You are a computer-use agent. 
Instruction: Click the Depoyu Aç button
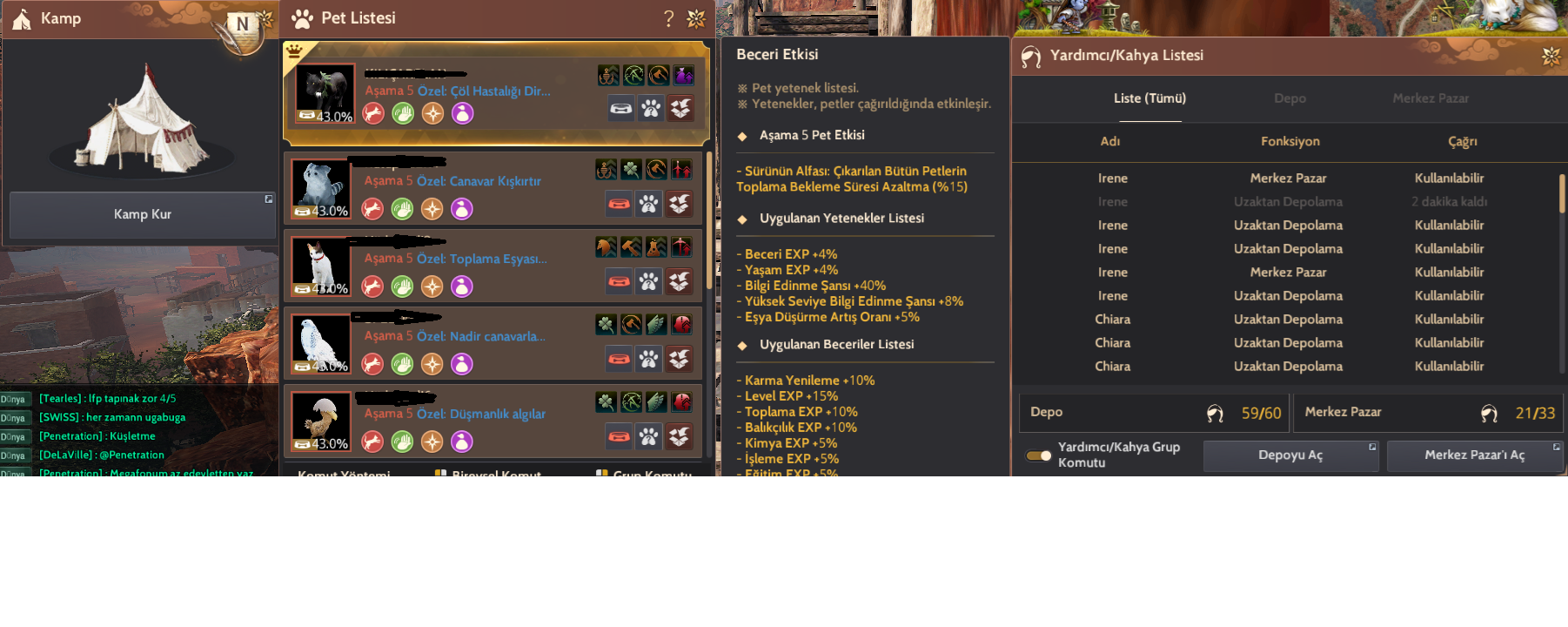click(1290, 455)
